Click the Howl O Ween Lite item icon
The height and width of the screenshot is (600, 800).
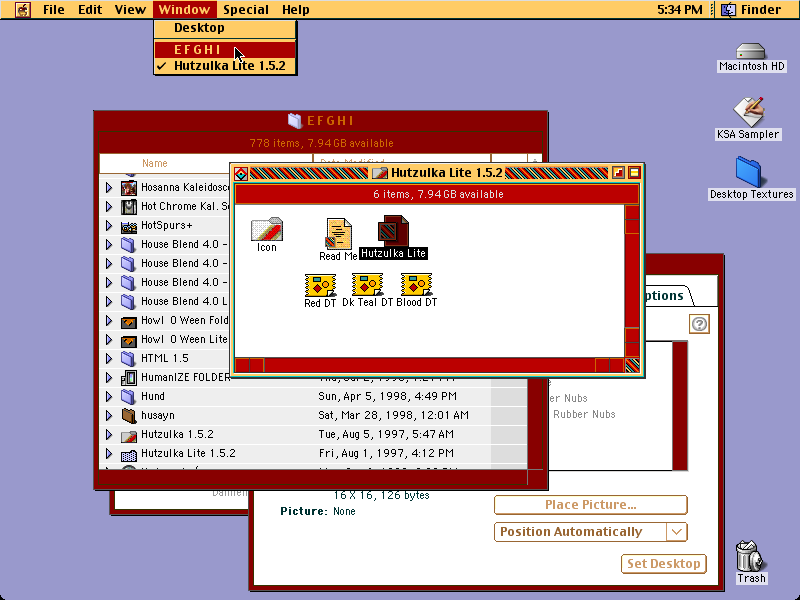tap(129, 339)
